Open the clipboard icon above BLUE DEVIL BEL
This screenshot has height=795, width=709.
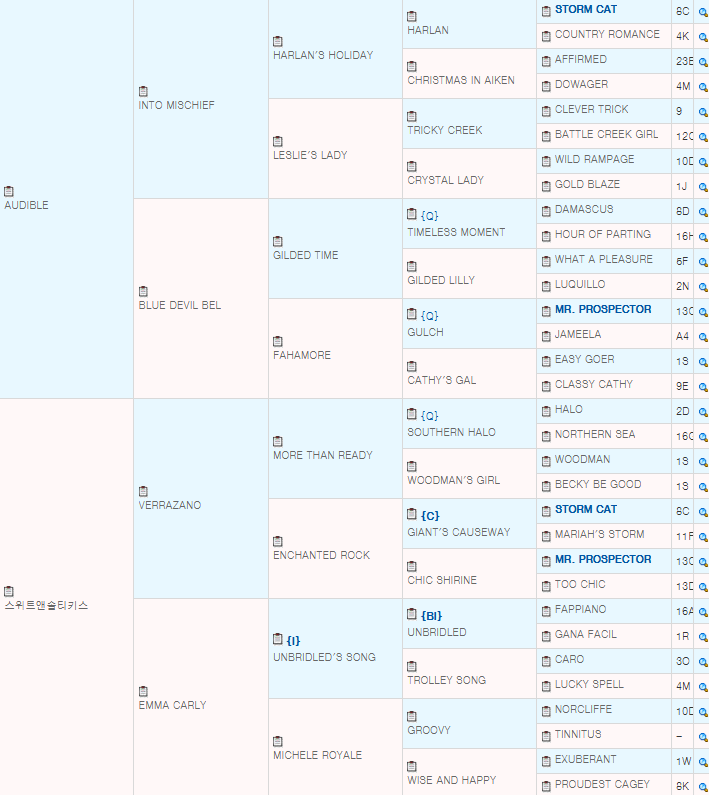[x=143, y=291]
